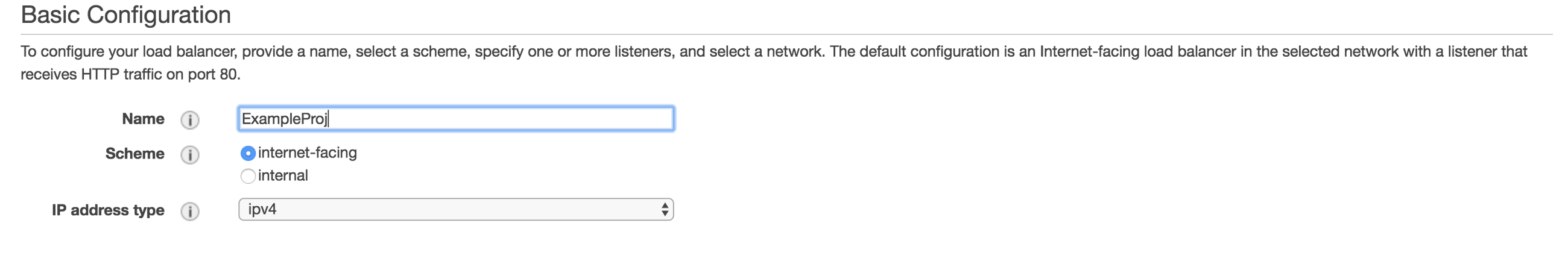1568x261 pixels.
Task: Click the bold "Scheme" field label
Action: pyautogui.click(x=134, y=153)
